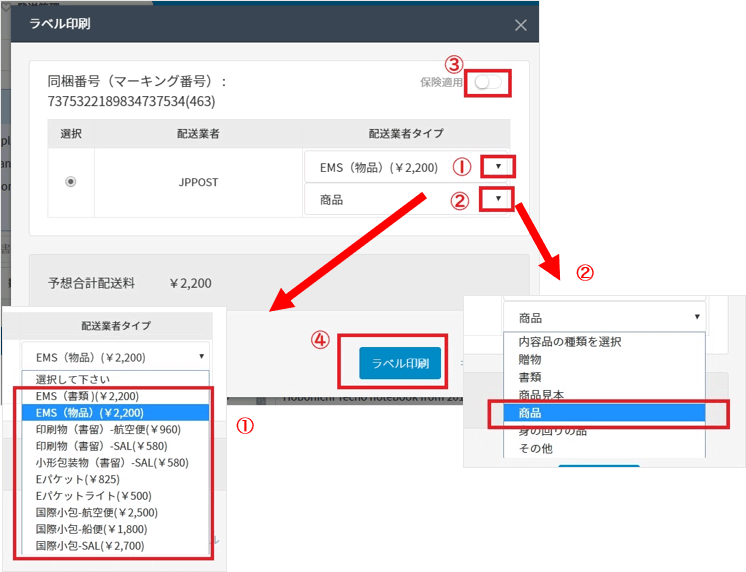
Task: Click the 配送業者 column header
Action: coord(198,134)
